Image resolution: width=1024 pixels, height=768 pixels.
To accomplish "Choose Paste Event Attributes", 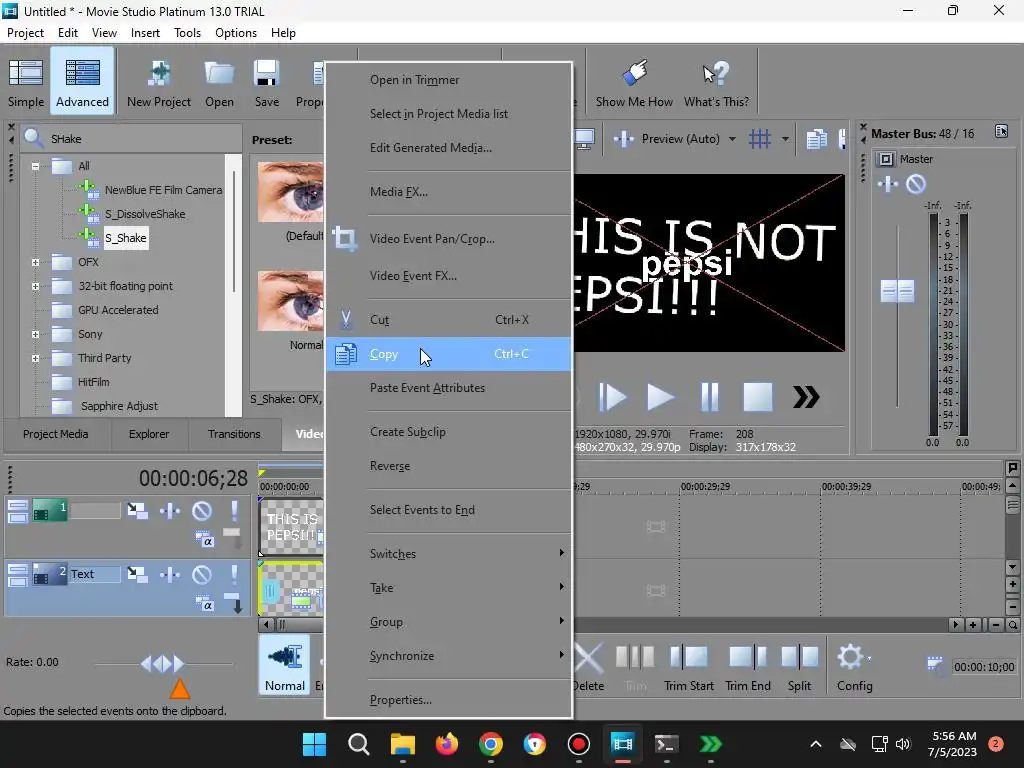I will click(449, 388).
